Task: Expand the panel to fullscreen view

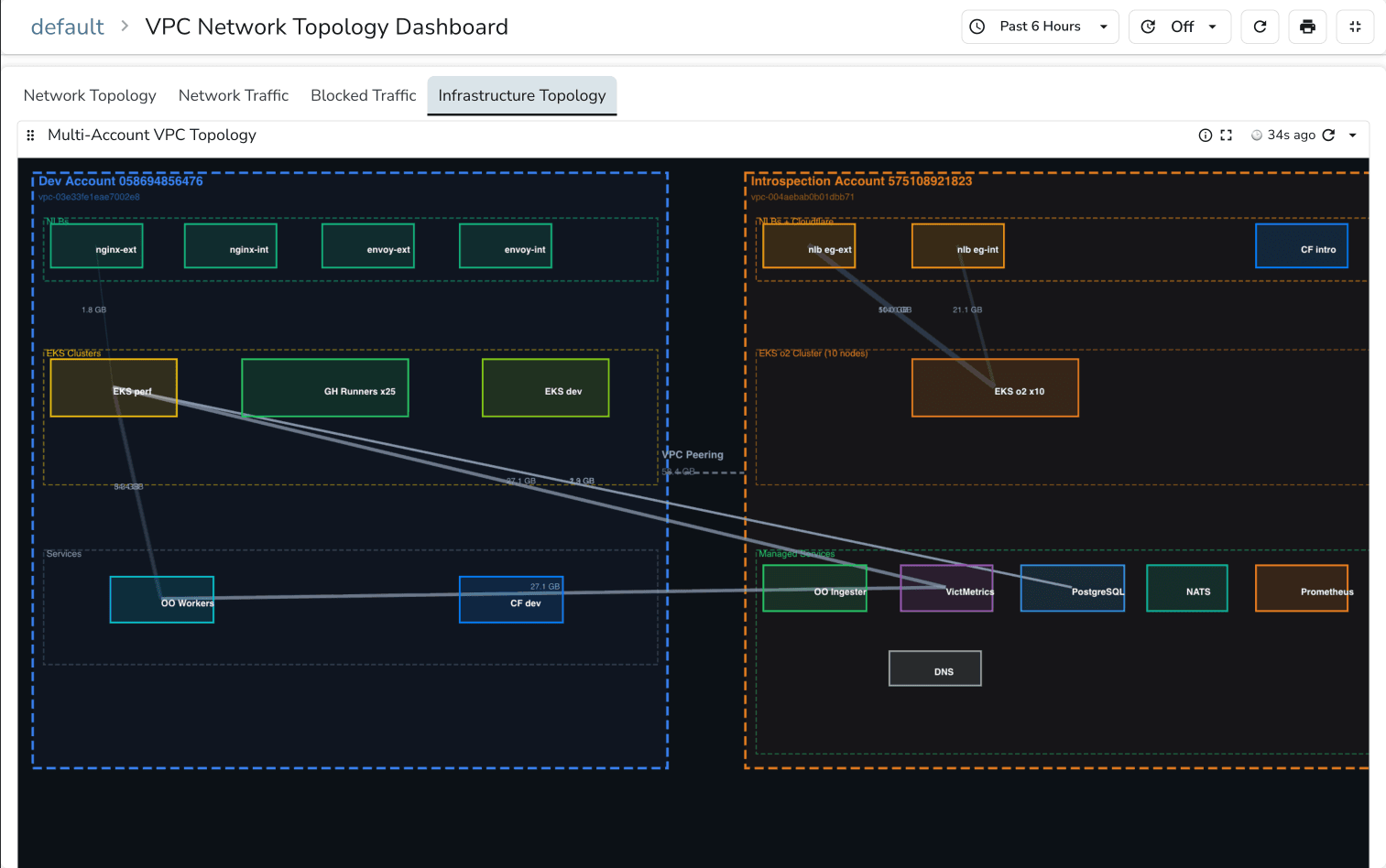Action: tap(1227, 135)
